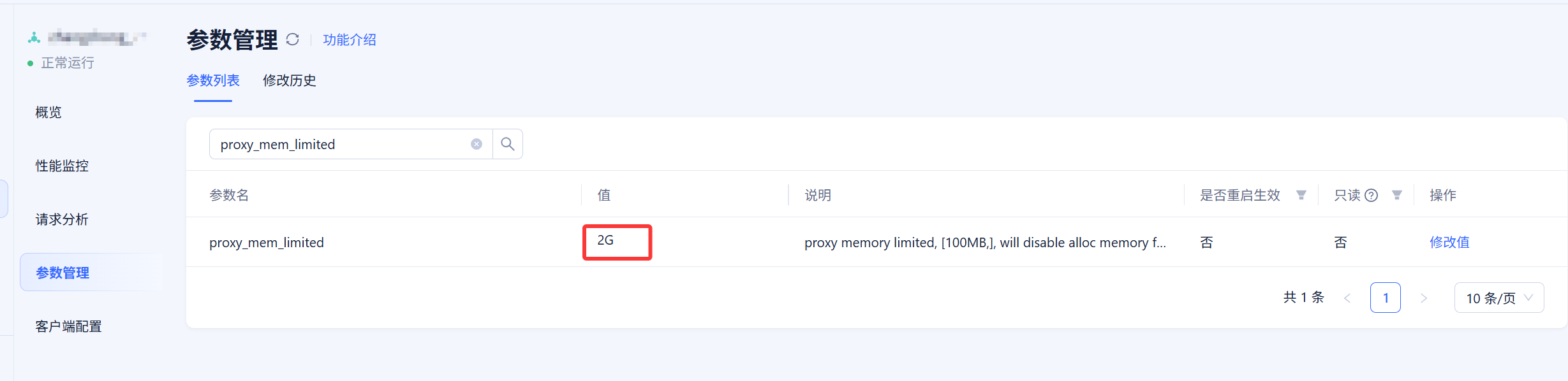
Task: Open 概览 in the sidebar
Action: [x=48, y=112]
